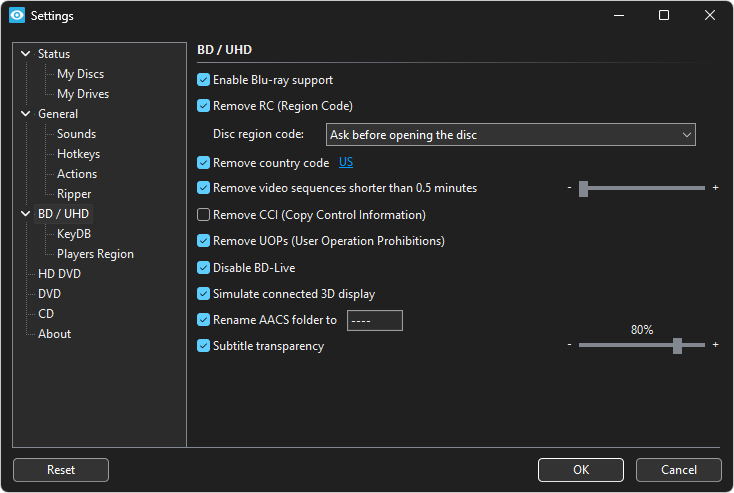The height and width of the screenshot is (493, 734).
Task: Click the minus icon beside video sequence slider
Action: click(x=569, y=188)
